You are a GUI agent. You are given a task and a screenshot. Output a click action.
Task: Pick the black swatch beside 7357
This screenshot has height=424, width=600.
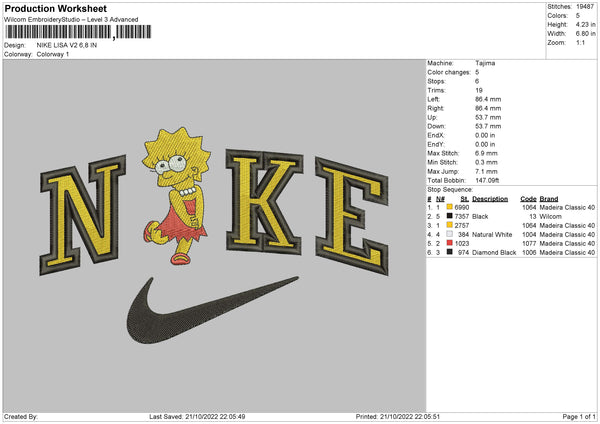(x=450, y=216)
